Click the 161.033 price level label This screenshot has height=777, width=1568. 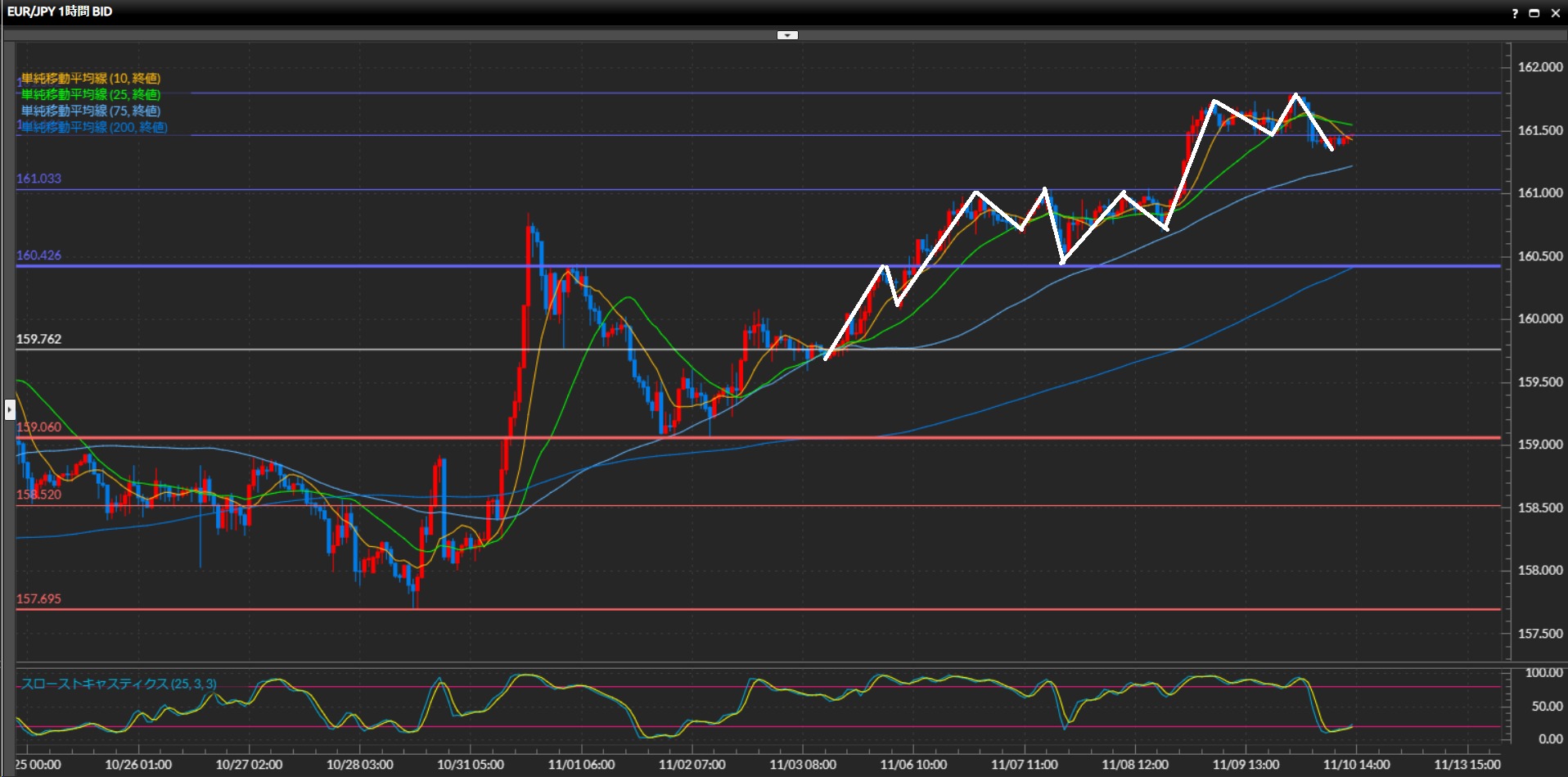click(38, 178)
